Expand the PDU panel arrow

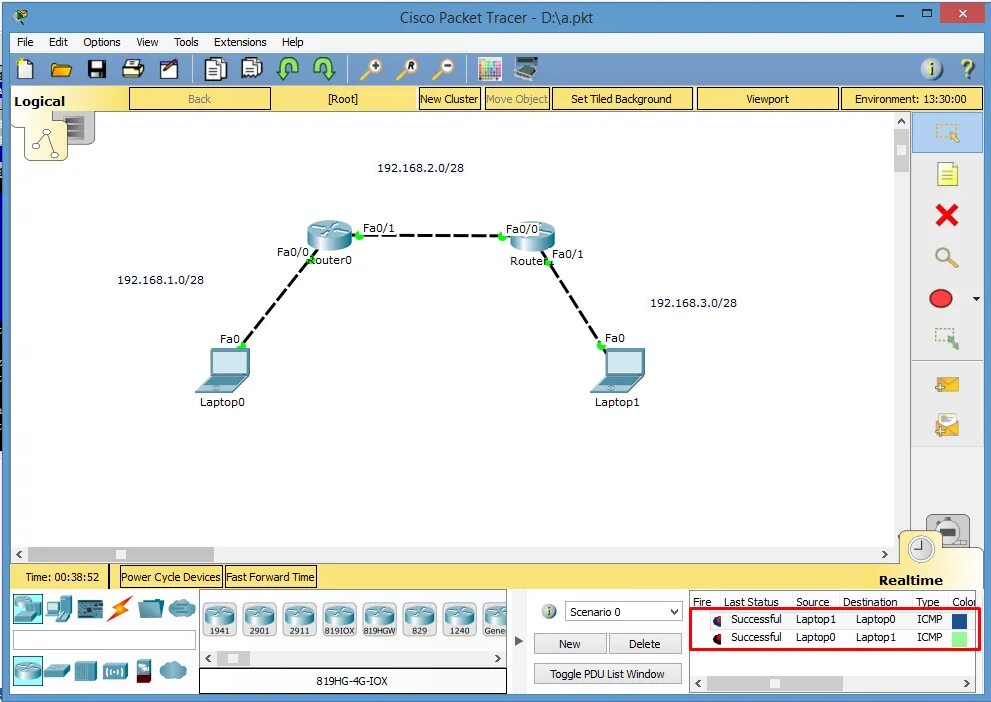(519, 641)
